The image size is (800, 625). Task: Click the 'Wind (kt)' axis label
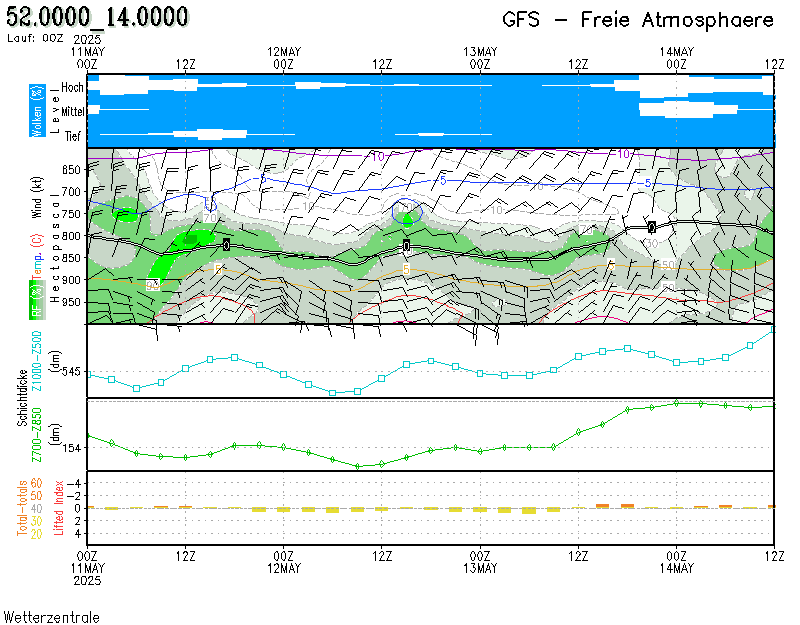(37, 198)
